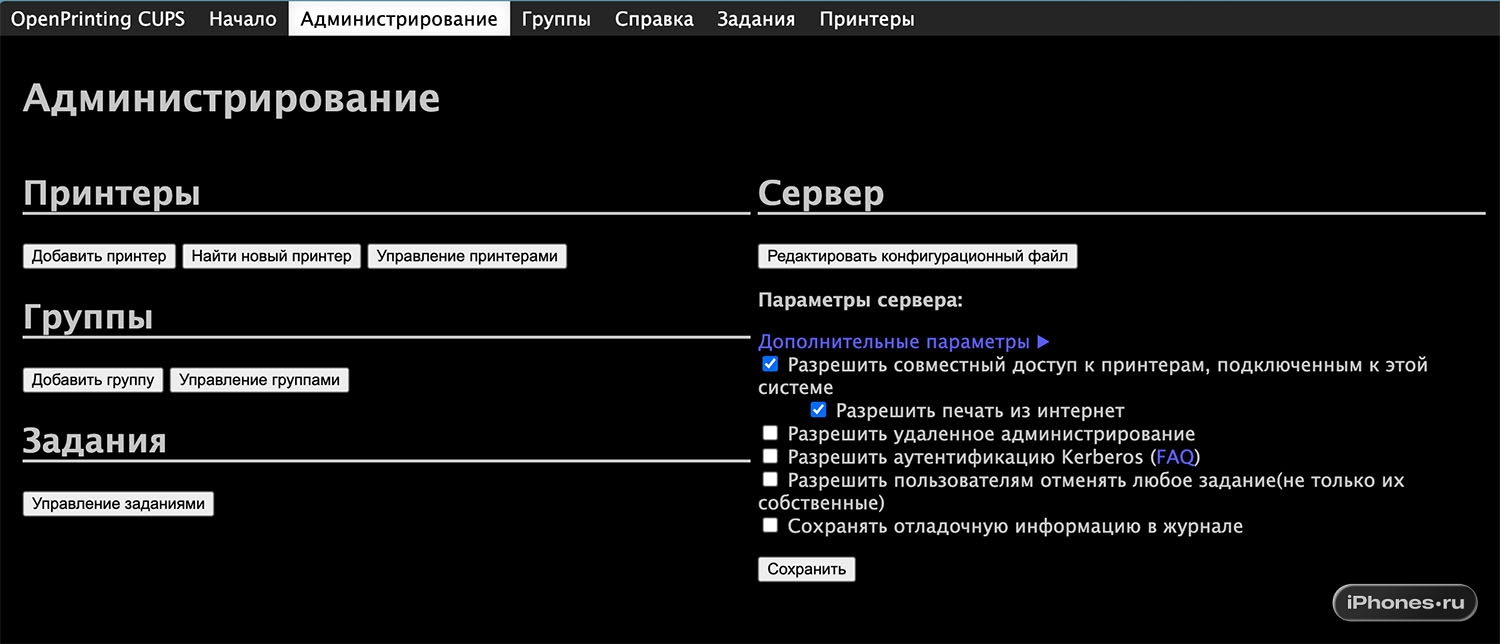Go to the Начало tab
Image resolution: width=1500 pixels, height=644 pixels.
pyautogui.click(x=243, y=19)
